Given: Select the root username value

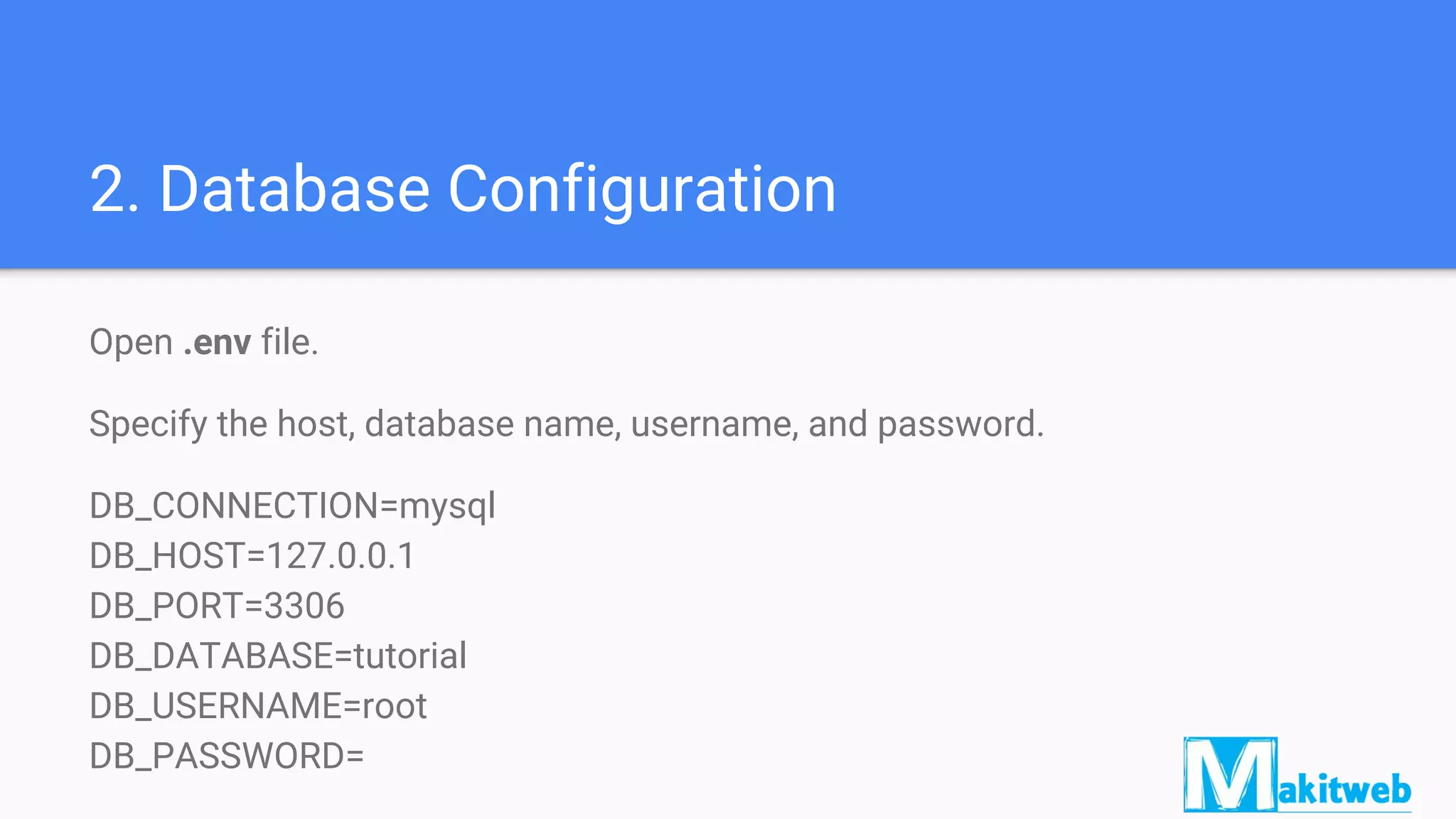Looking at the screenshot, I should coord(395,707).
